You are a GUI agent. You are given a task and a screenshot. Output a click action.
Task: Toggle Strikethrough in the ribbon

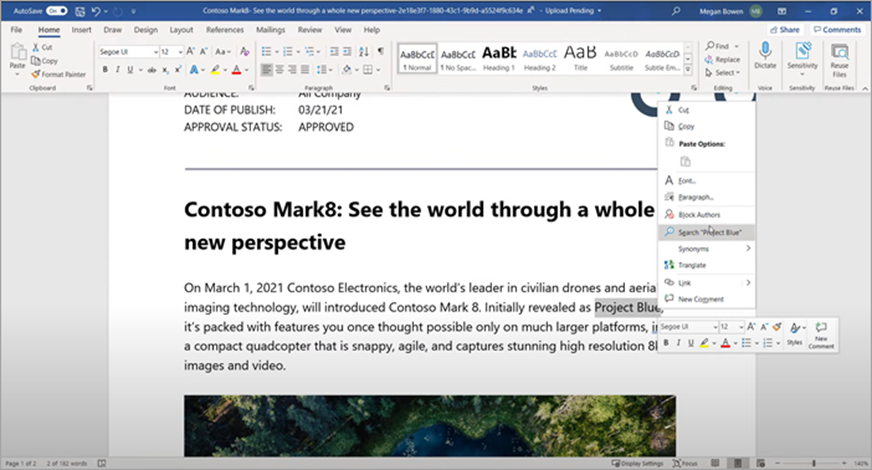[x=151, y=70]
